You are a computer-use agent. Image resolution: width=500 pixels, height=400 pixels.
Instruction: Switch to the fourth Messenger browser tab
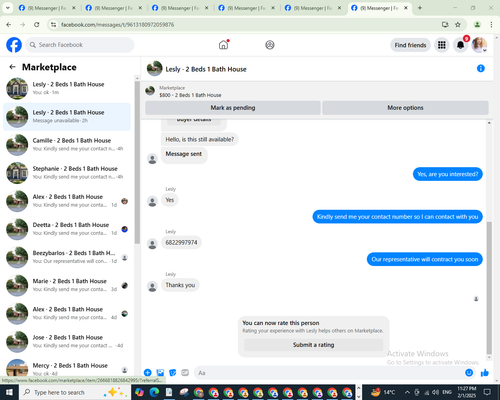246,8
